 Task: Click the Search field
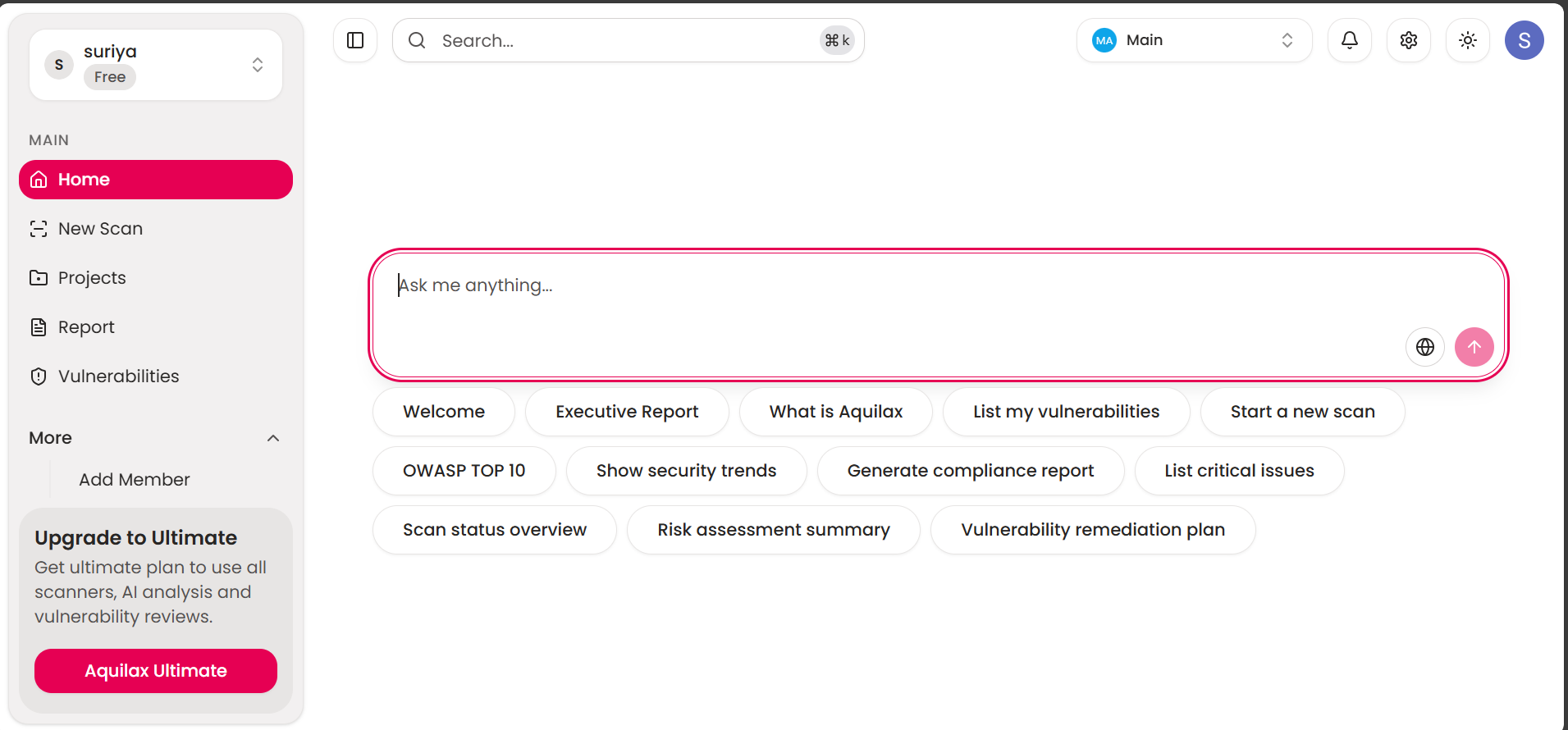tap(629, 40)
